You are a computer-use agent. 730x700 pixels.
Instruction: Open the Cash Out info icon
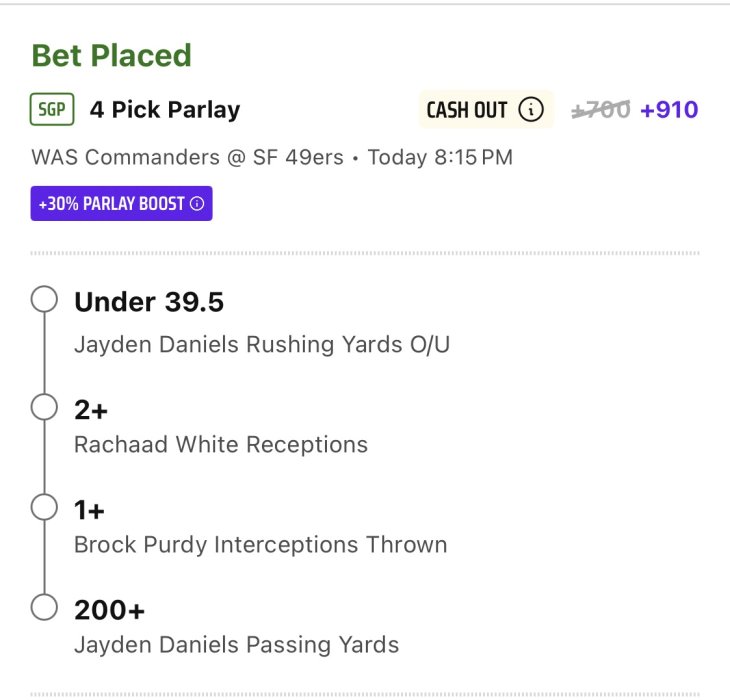(531, 109)
